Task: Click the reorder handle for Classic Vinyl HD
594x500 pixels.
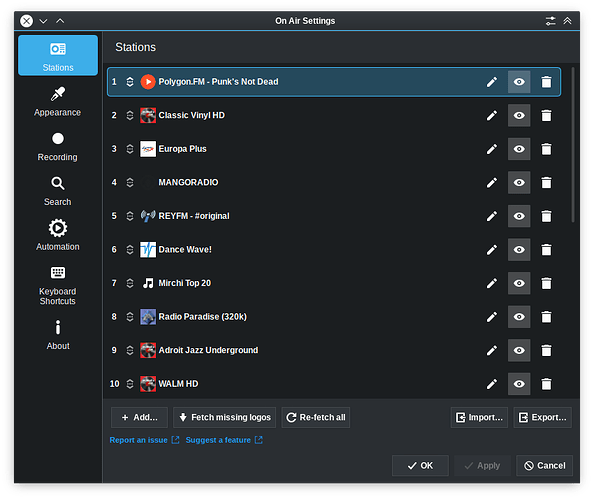Action: 130,115
